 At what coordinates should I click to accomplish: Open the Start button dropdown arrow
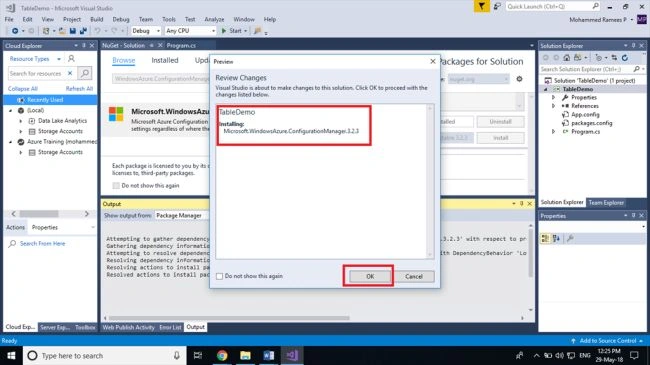tap(245, 31)
